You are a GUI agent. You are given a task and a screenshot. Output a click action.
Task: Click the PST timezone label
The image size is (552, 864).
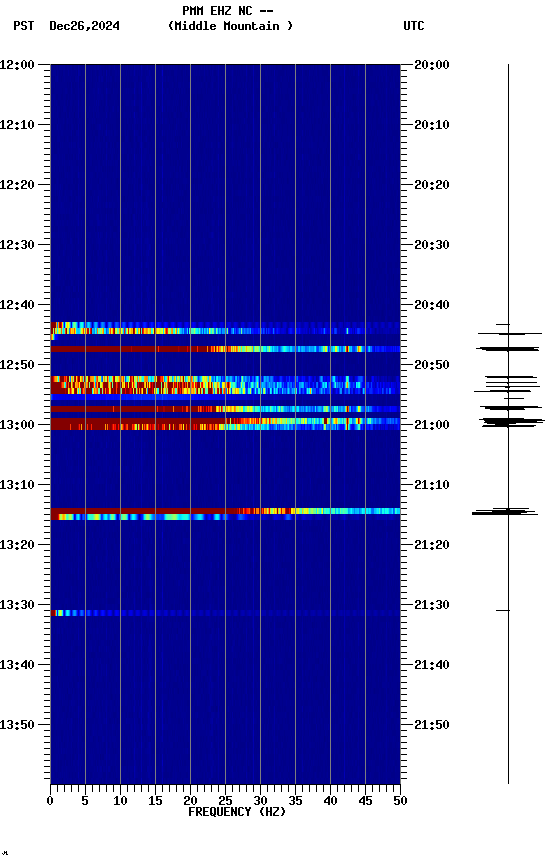24,26
